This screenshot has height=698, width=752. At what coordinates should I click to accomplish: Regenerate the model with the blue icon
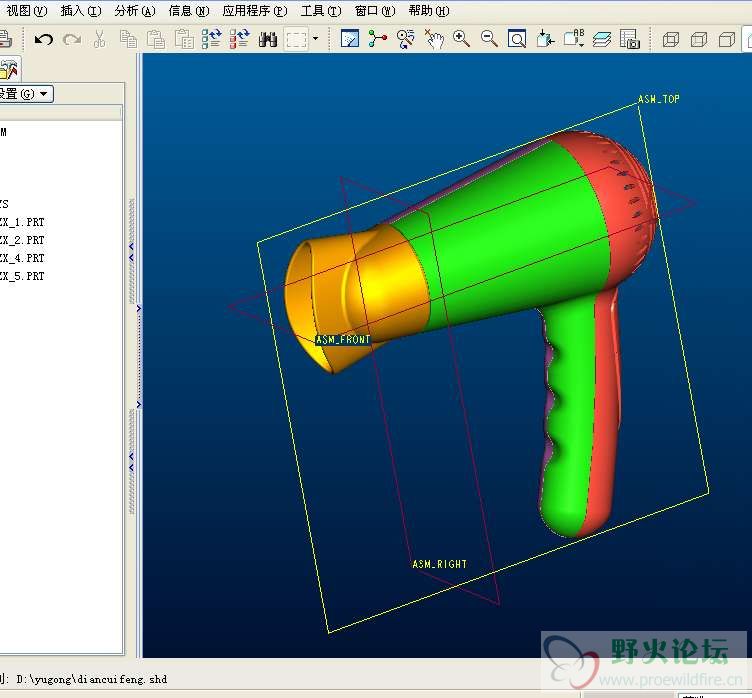pos(212,39)
